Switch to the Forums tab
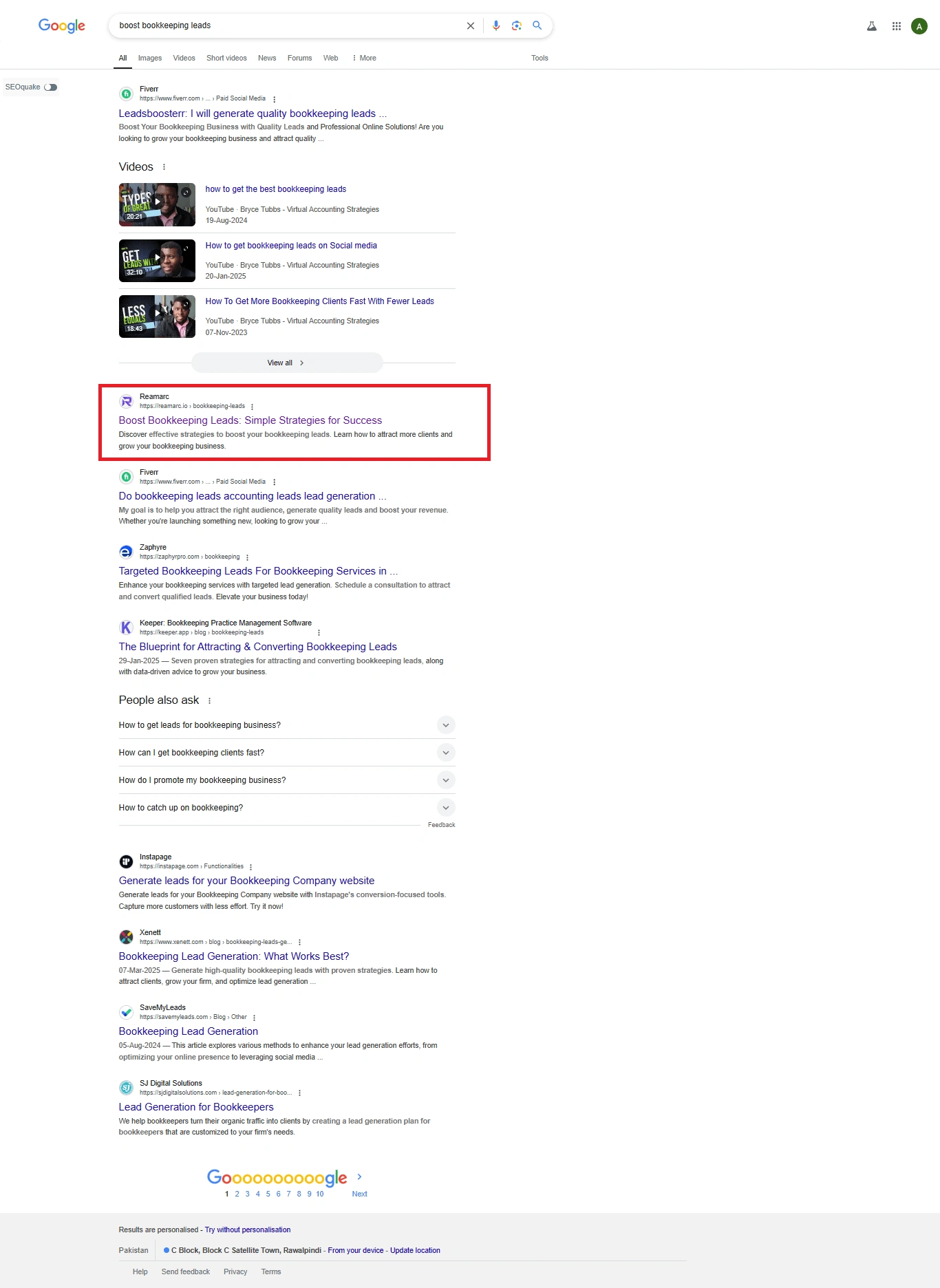The height and width of the screenshot is (1288, 940). coord(299,58)
